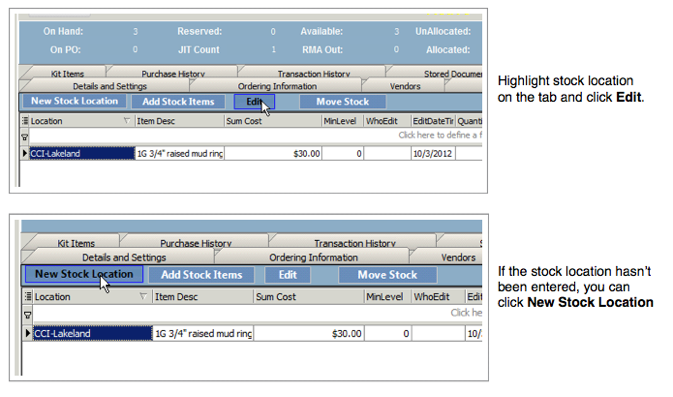
Task: Open the Ordering Information tab in the lower screenshot
Action: 313,258
